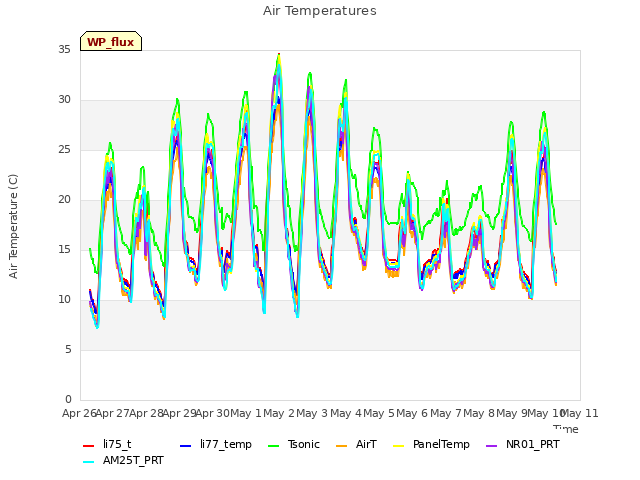Click the 10 y-axis tick label
640x480 pixels.
point(64,300)
